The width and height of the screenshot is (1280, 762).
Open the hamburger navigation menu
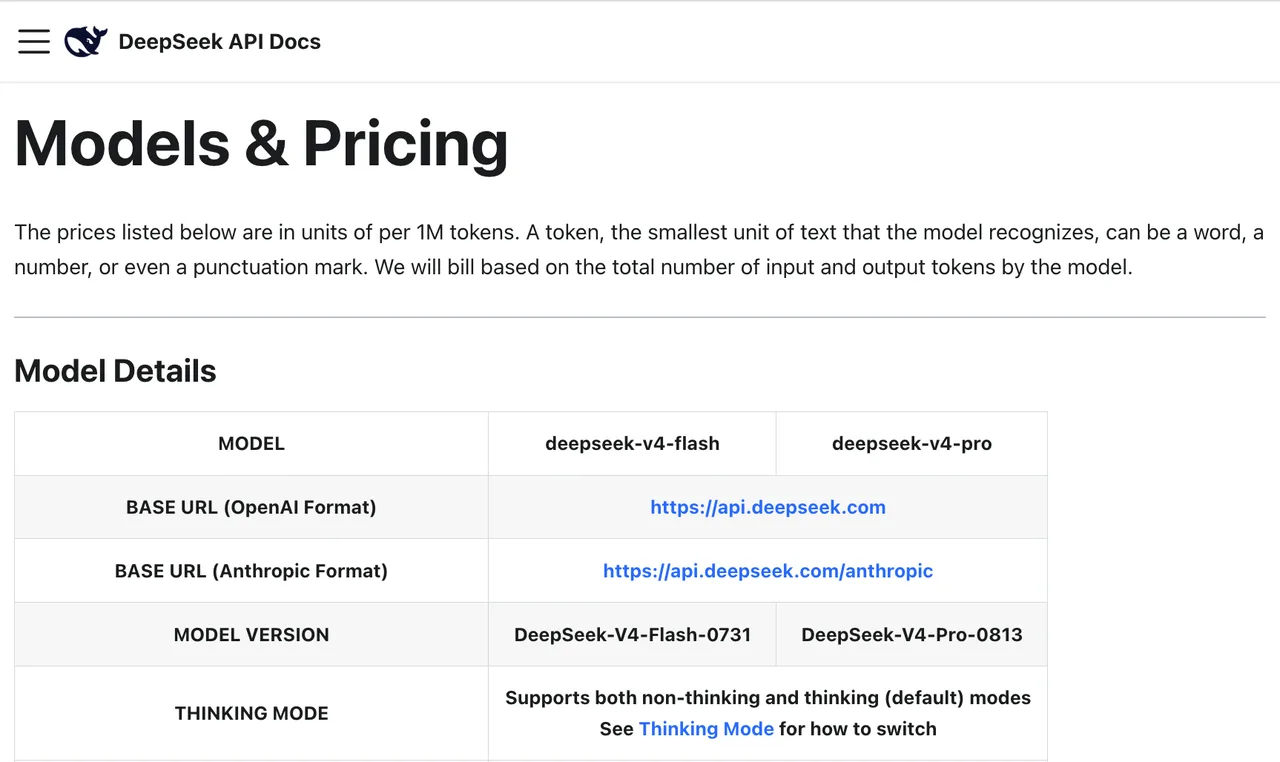34,41
